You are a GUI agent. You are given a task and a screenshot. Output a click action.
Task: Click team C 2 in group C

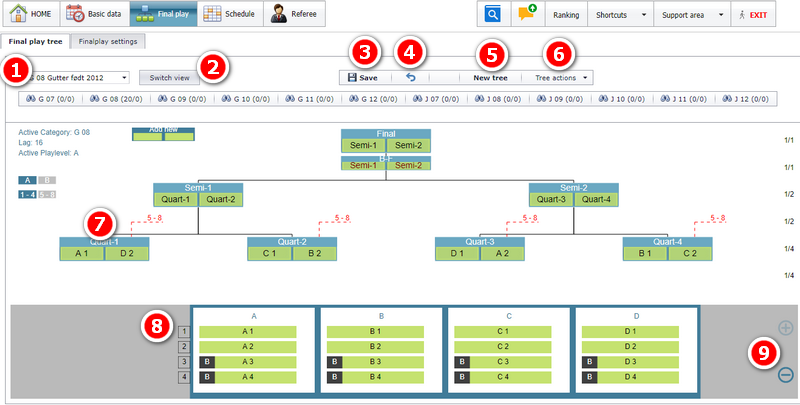coord(503,347)
